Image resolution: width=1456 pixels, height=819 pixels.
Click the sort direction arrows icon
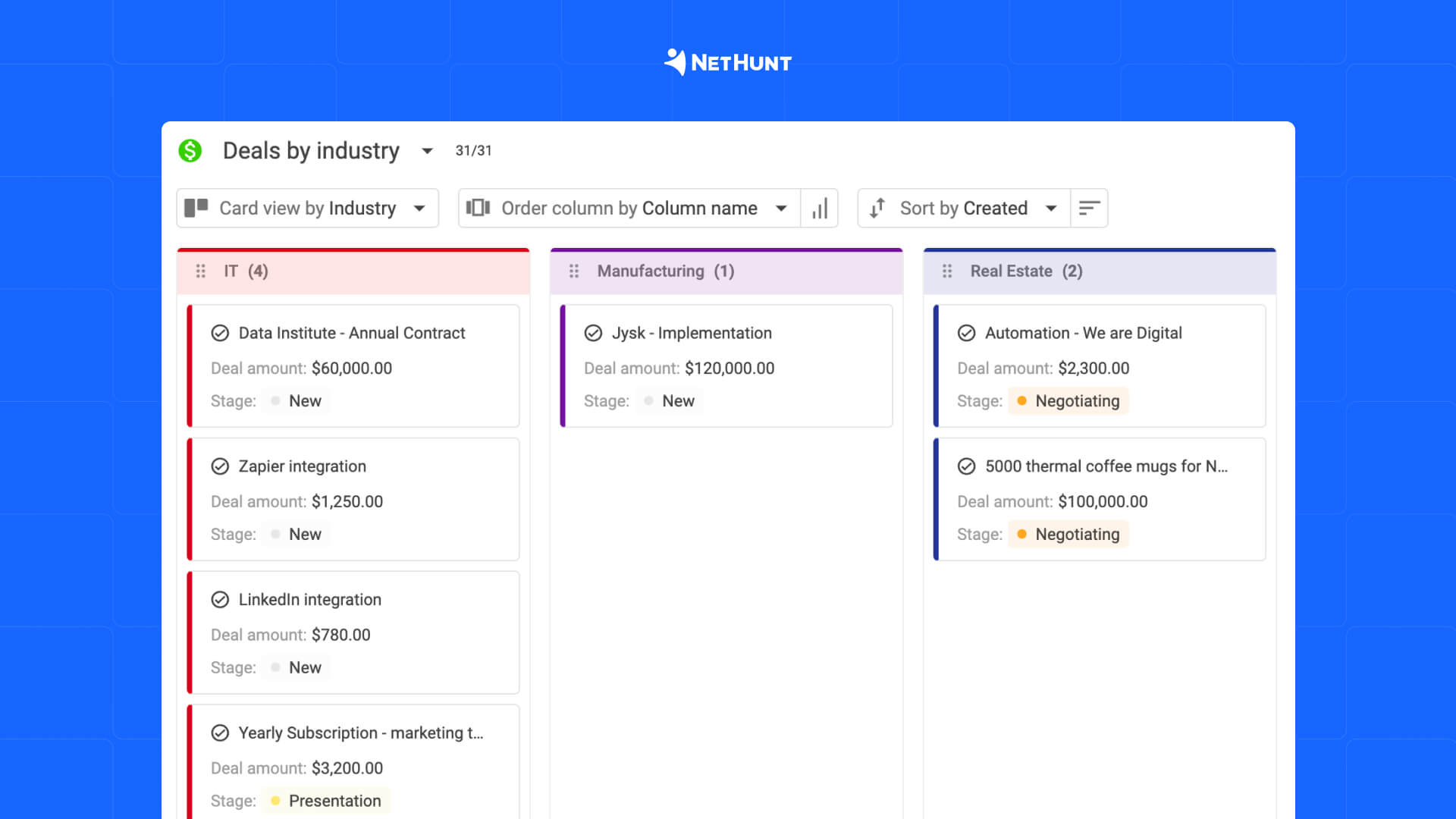(877, 208)
